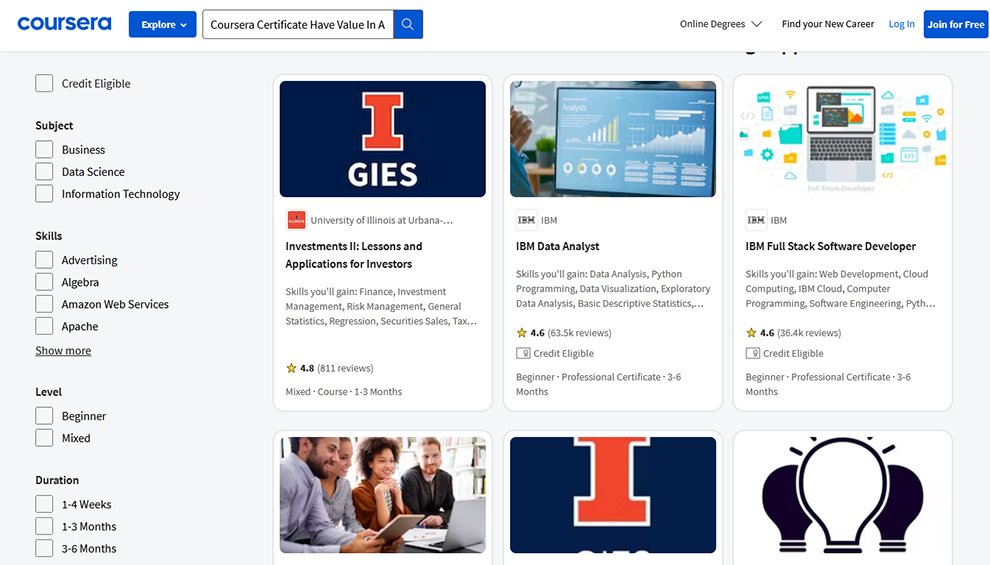Click the star icon on IBM Full Stack
The width and height of the screenshot is (990, 565).
click(751, 333)
